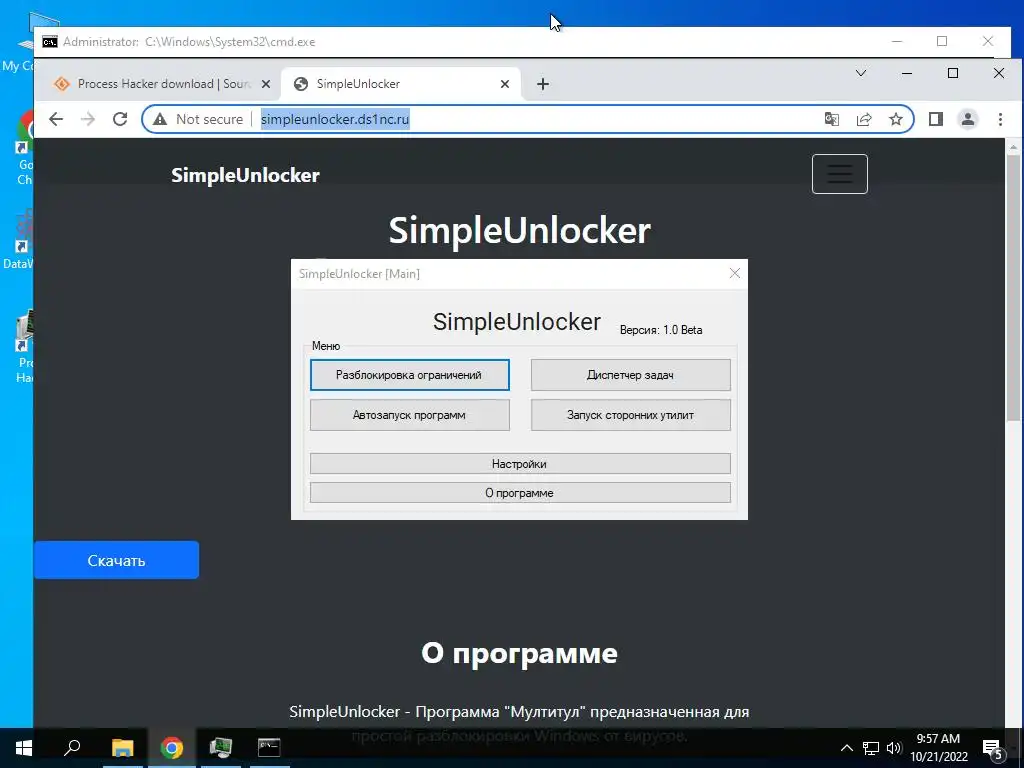1024x768 pixels.
Task: Click the Not secure warning icon
Action: [160, 119]
